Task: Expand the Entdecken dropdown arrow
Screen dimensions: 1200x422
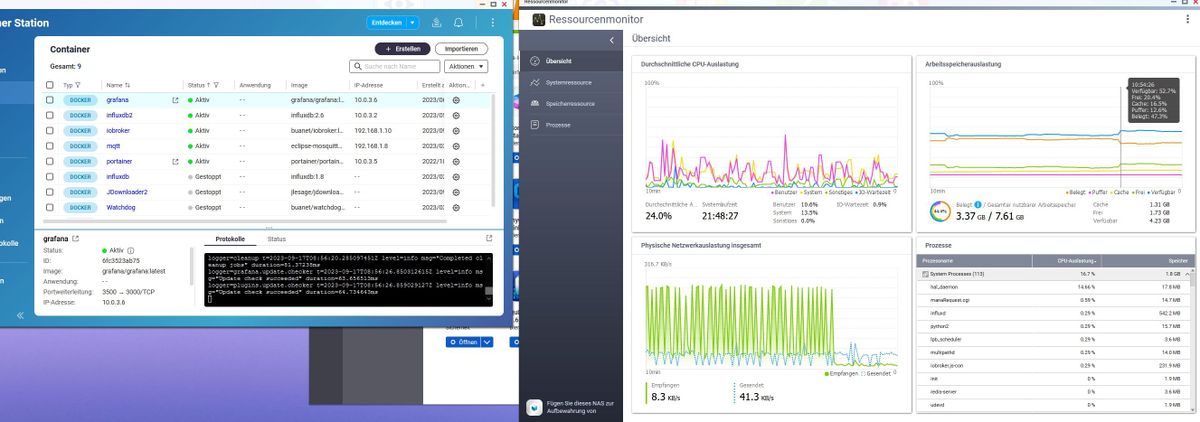Action: click(x=414, y=22)
